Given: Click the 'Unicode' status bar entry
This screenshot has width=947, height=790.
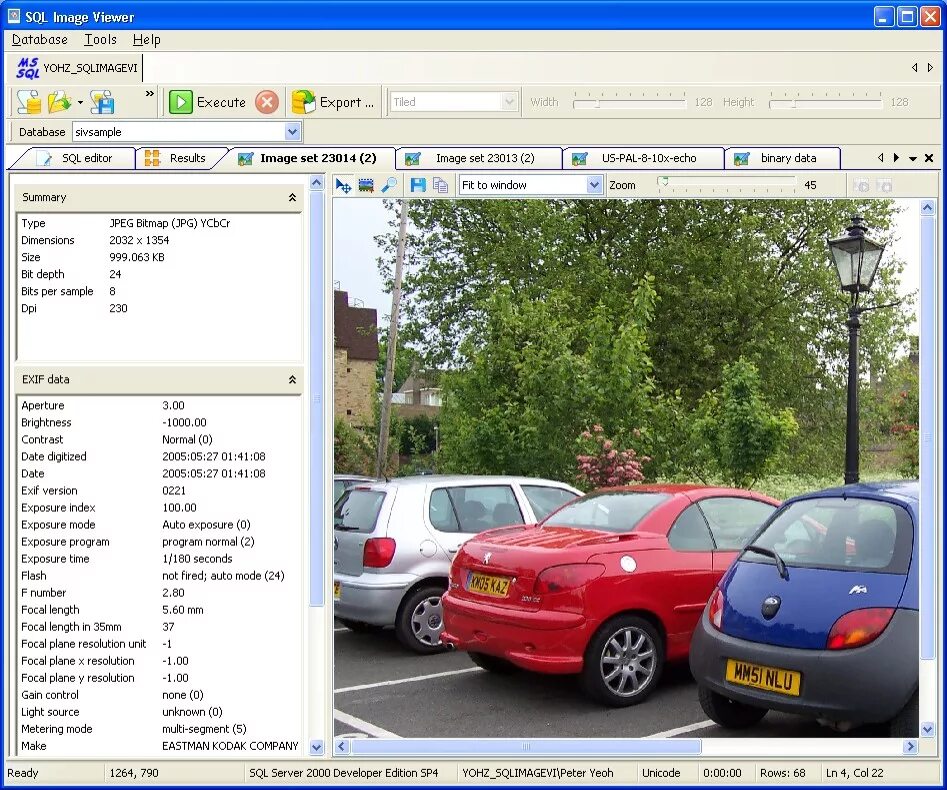Looking at the screenshot, I should click(x=661, y=773).
